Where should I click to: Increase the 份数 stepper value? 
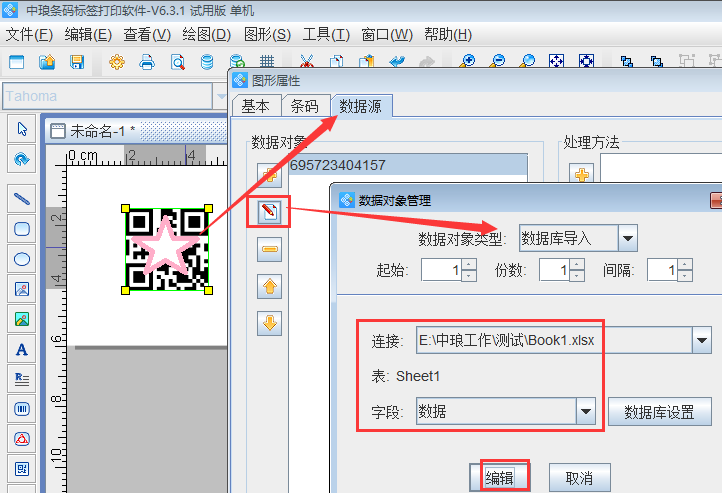pos(577,264)
